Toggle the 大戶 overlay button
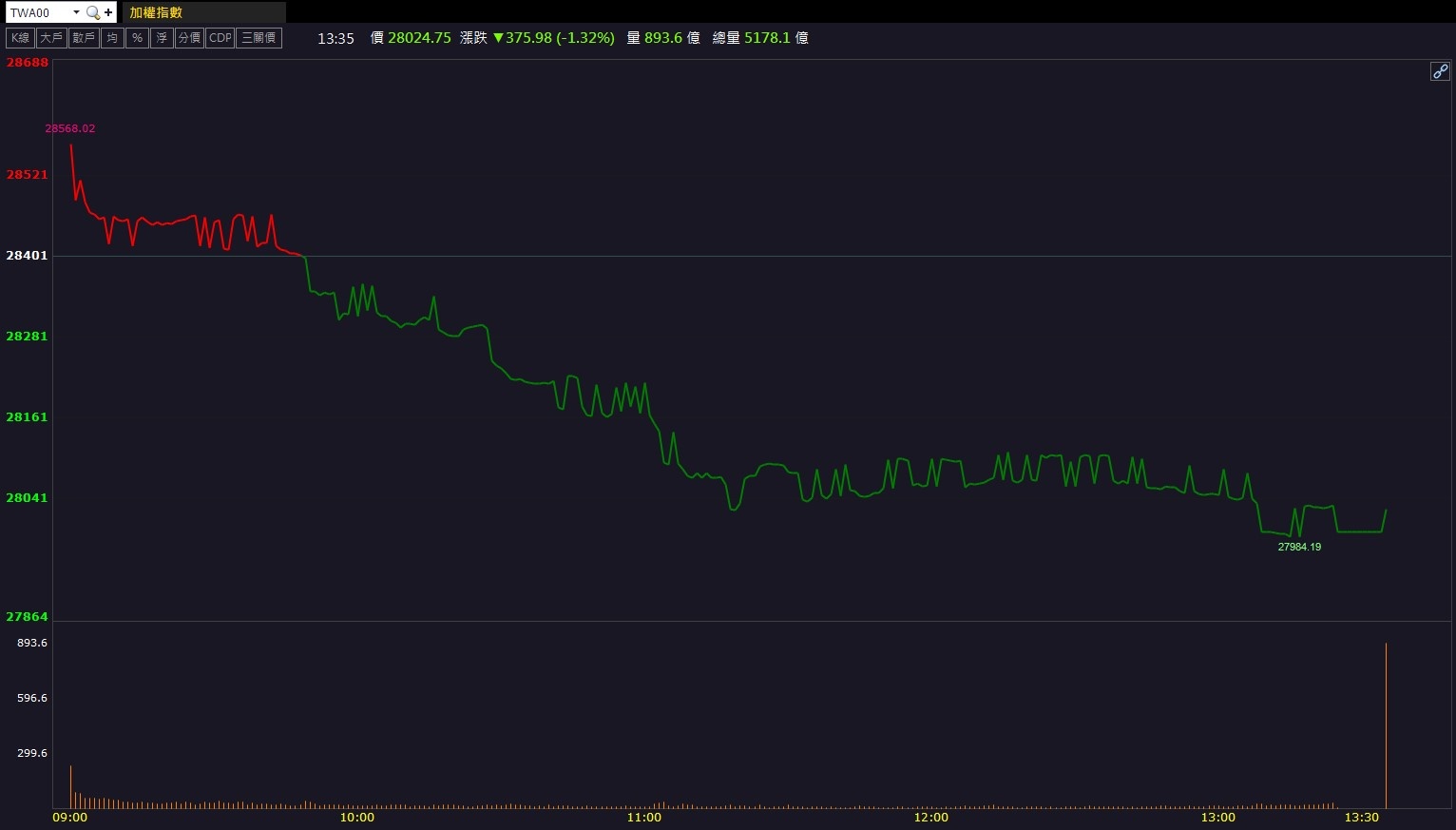The height and width of the screenshot is (830, 1456). pyautogui.click(x=51, y=38)
